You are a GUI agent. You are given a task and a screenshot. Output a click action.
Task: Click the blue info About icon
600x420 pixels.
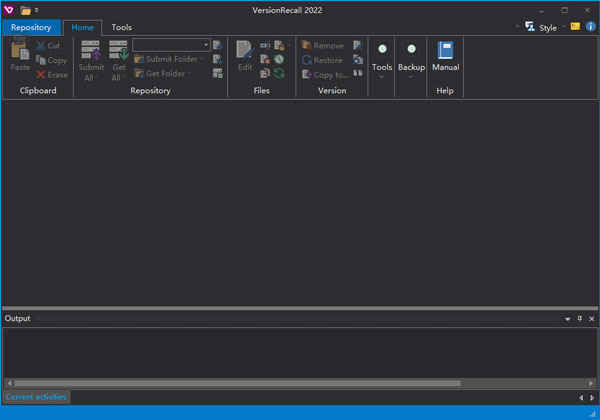click(x=590, y=26)
